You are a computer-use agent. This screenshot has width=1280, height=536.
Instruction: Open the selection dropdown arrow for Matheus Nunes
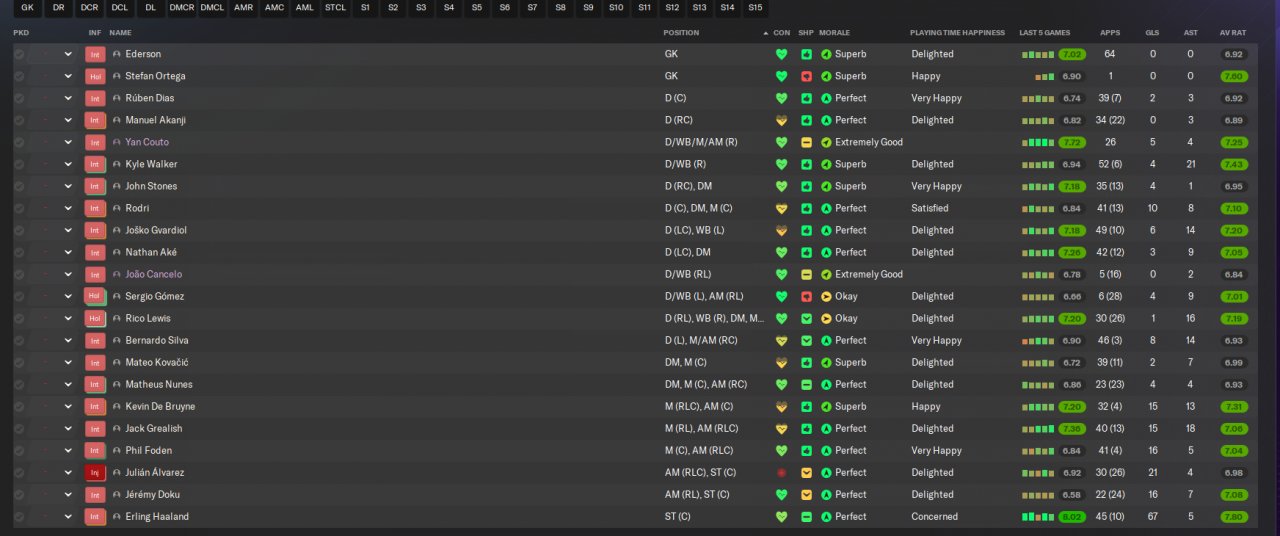(x=68, y=384)
